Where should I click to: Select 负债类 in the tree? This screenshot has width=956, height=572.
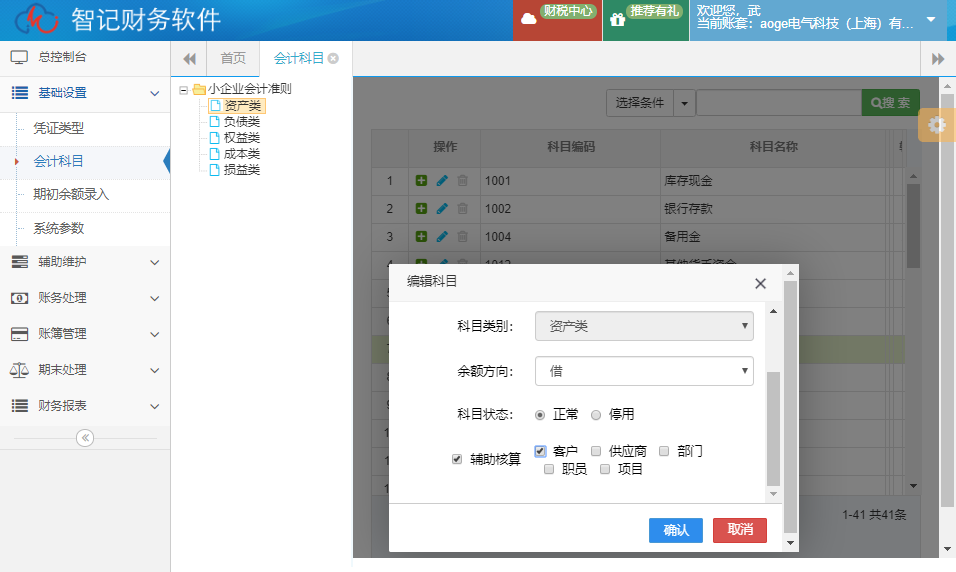(242, 122)
